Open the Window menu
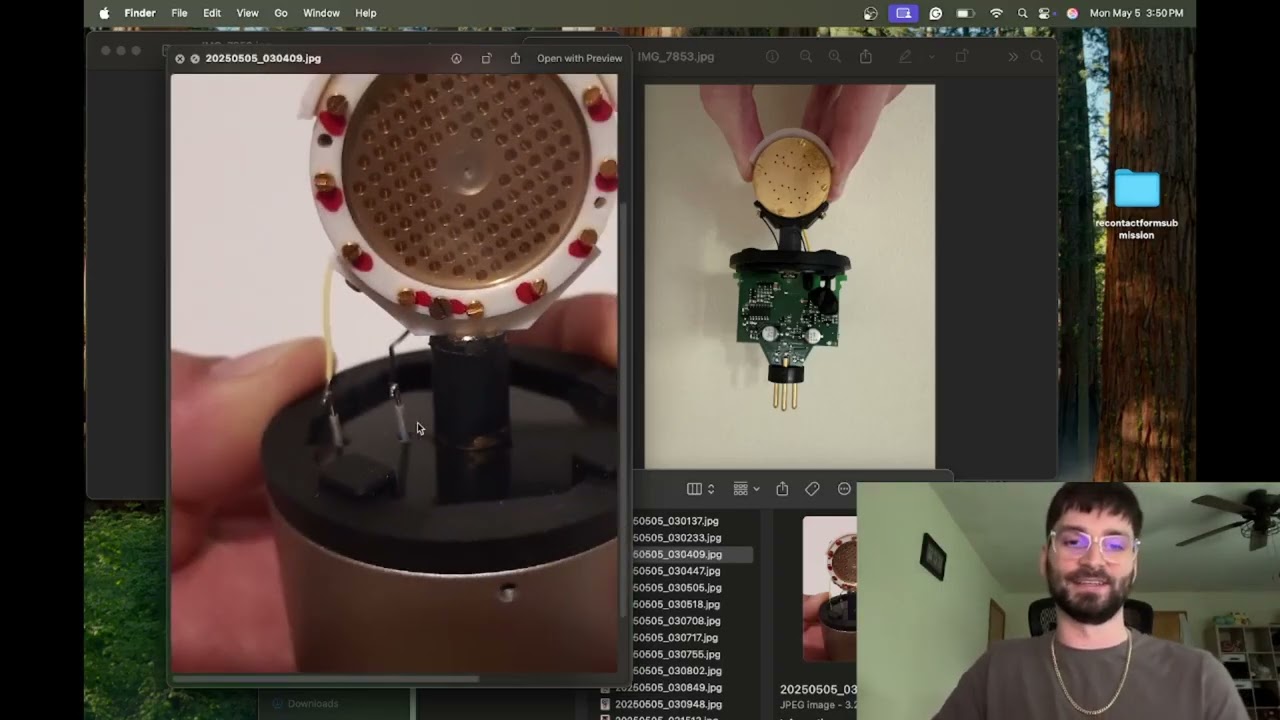 point(321,13)
